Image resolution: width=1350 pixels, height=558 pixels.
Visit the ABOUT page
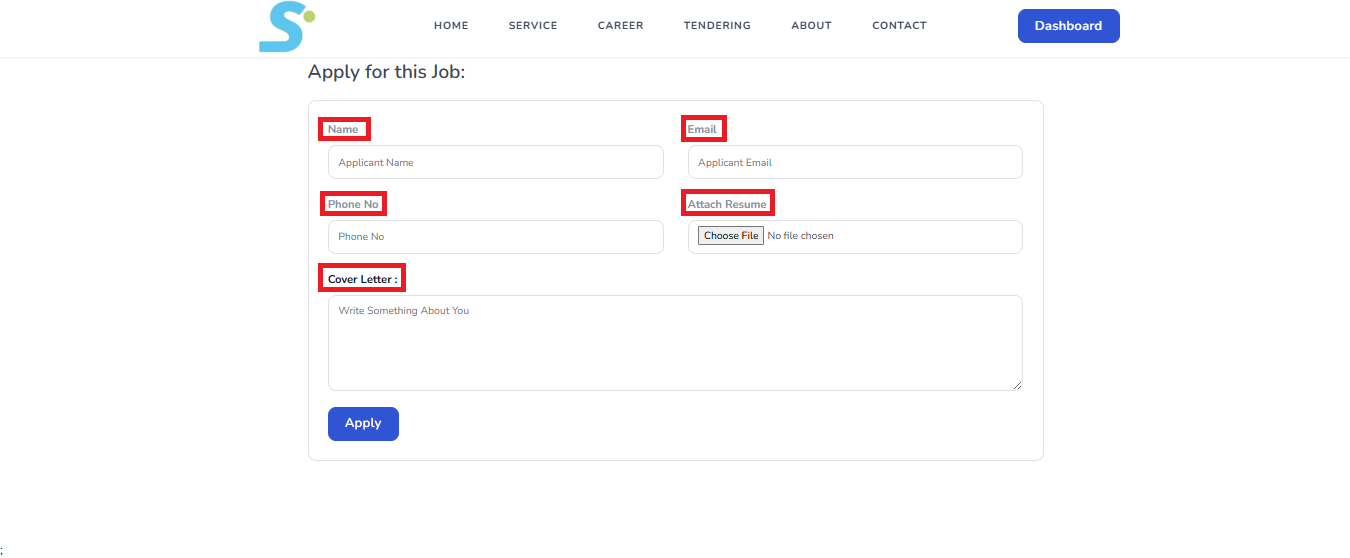pyautogui.click(x=811, y=26)
